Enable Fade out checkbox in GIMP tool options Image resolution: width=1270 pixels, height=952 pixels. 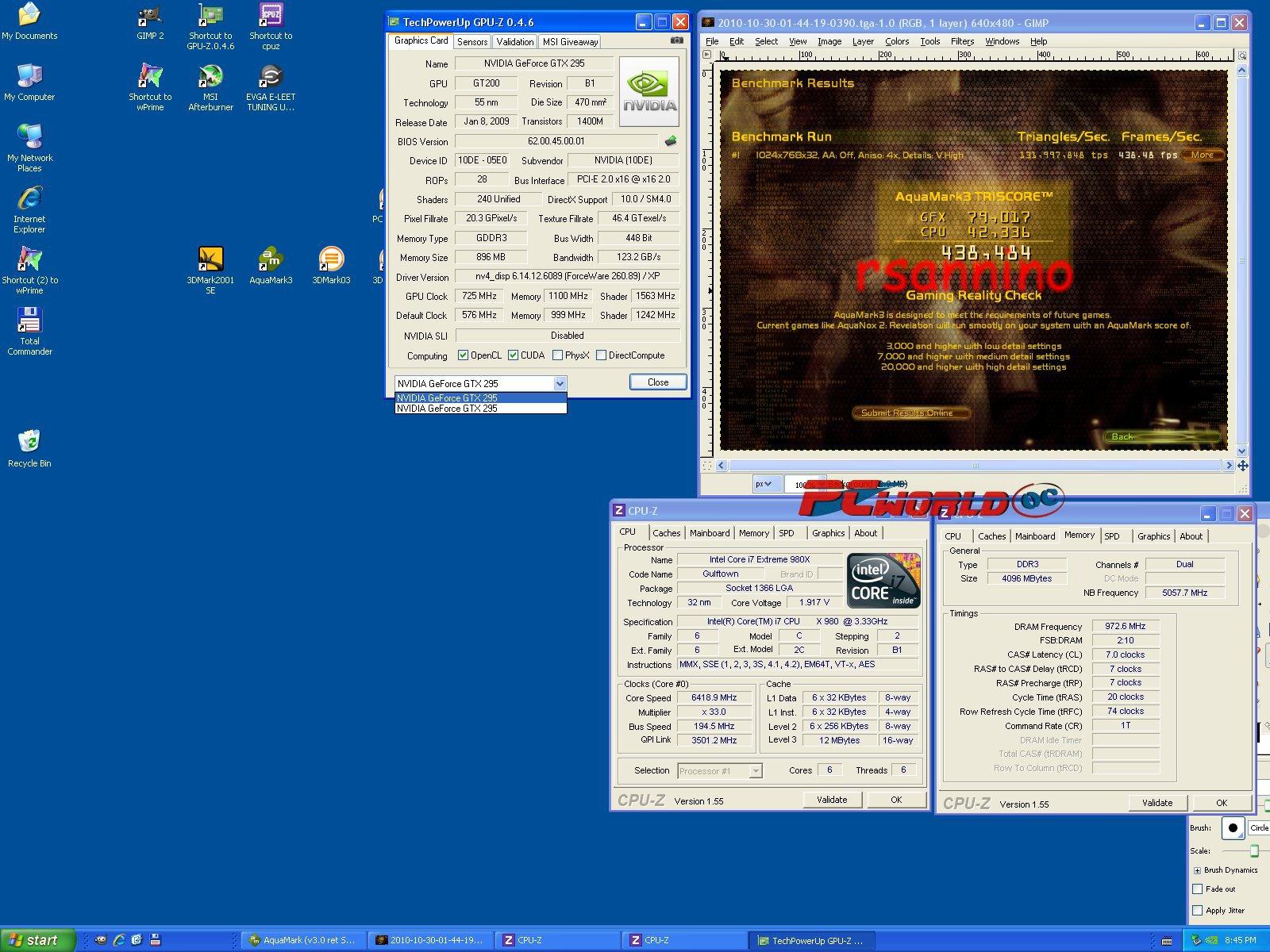pyautogui.click(x=1197, y=889)
